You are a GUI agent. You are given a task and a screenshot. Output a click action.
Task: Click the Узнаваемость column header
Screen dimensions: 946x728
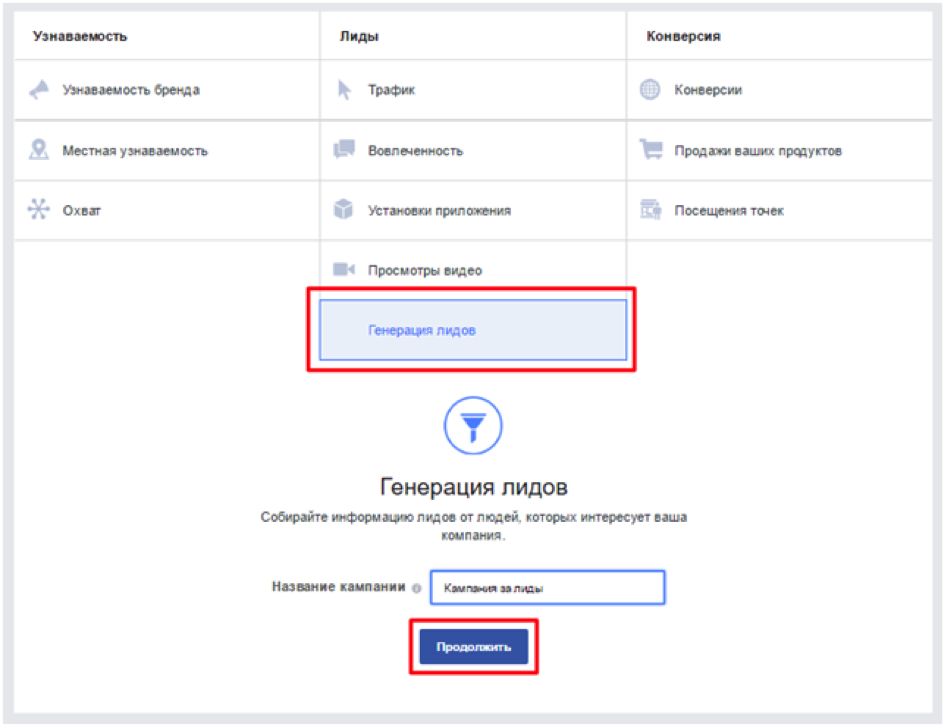80,37
